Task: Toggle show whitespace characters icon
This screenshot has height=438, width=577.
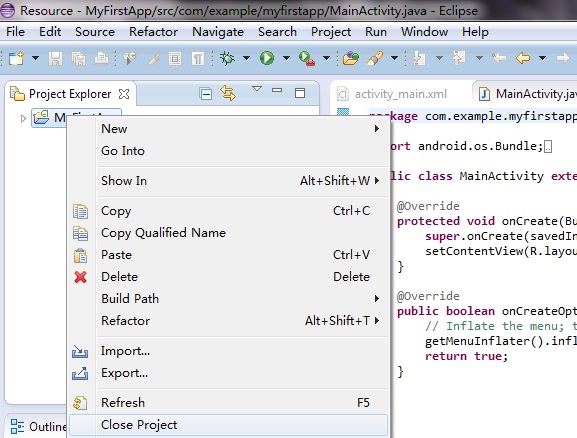Action: [198, 58]
